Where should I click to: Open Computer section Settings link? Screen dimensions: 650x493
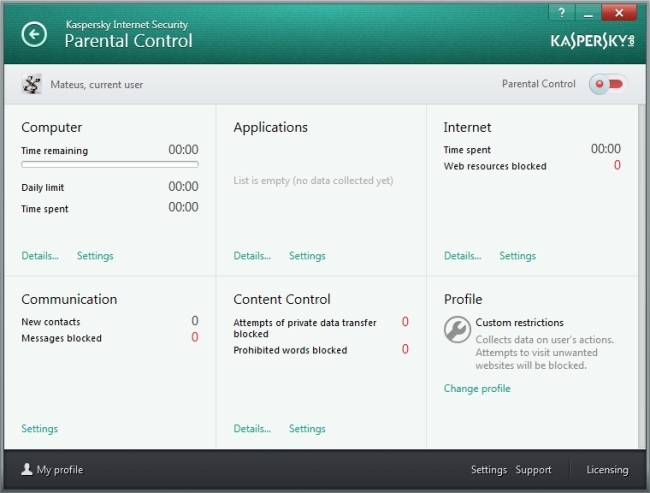95,256
